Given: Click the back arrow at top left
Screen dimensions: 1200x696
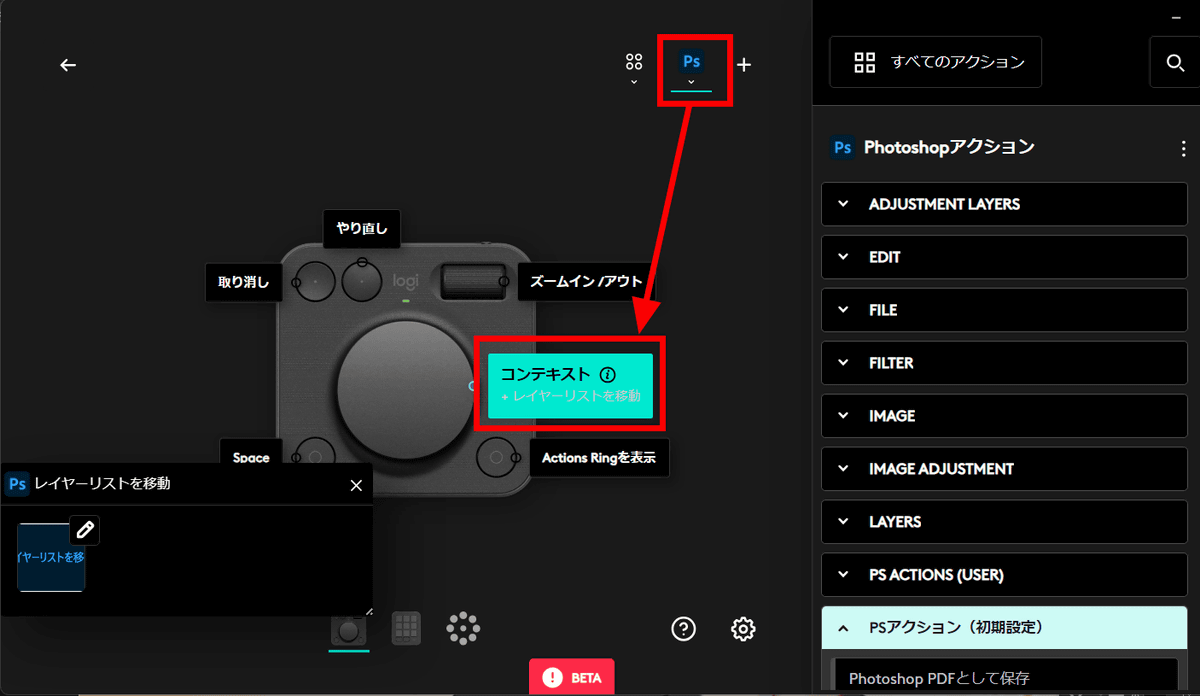Looking at the screenshot, I should click(67, 64).
